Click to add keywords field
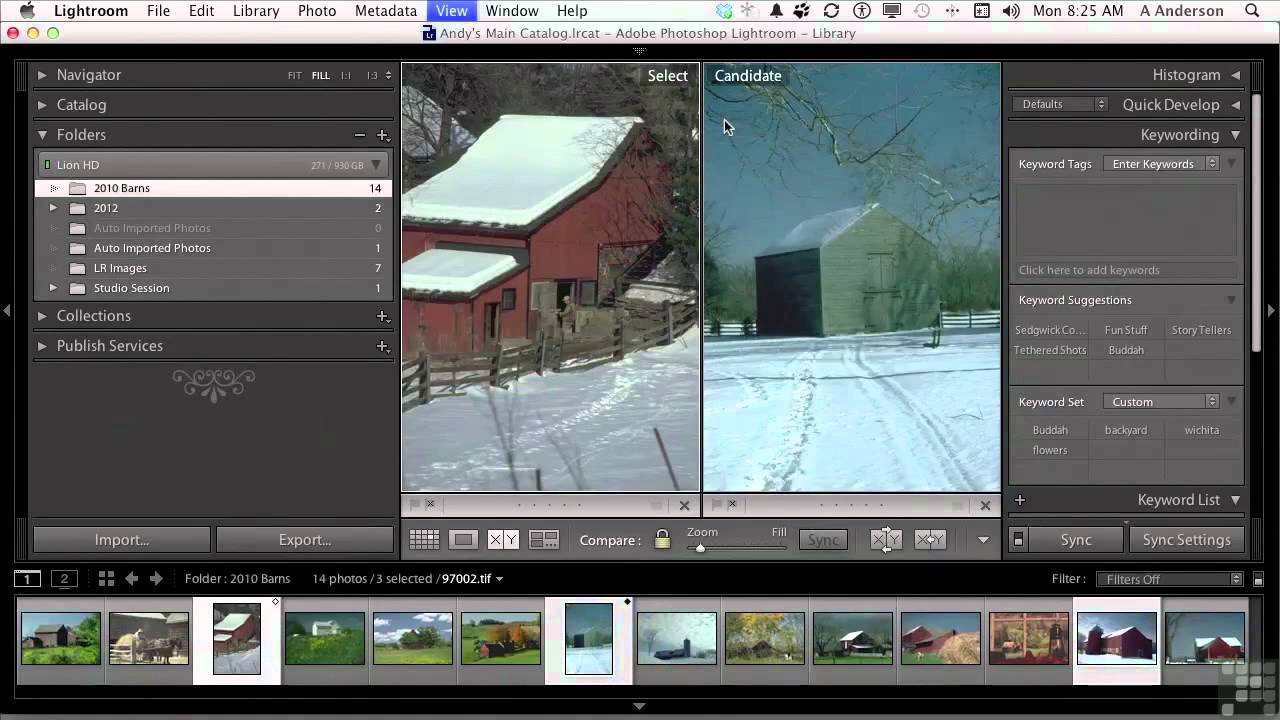This screenshot has height=720, width=1280. 1127,270
